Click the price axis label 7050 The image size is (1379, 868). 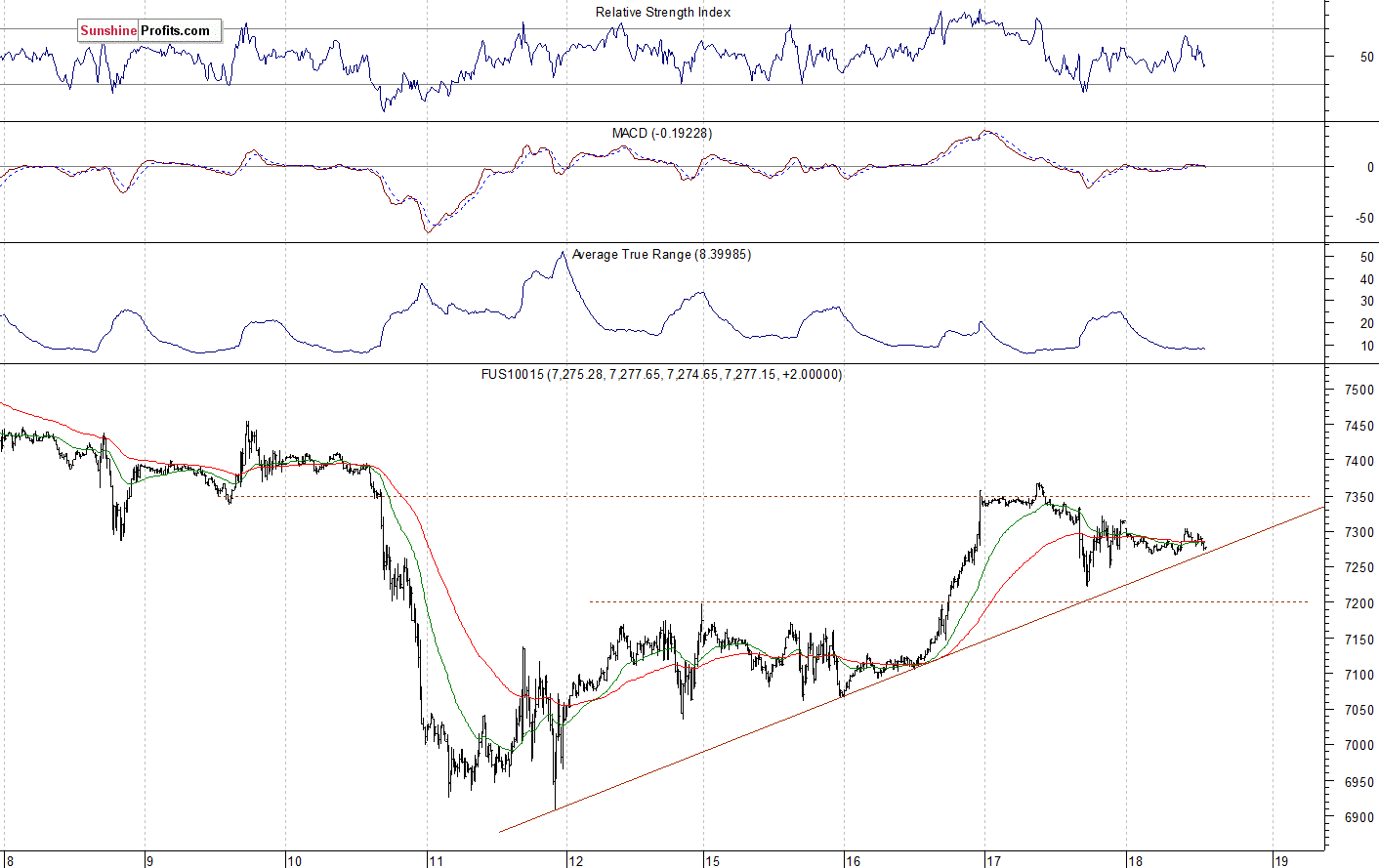click(x=1359, y=711)
